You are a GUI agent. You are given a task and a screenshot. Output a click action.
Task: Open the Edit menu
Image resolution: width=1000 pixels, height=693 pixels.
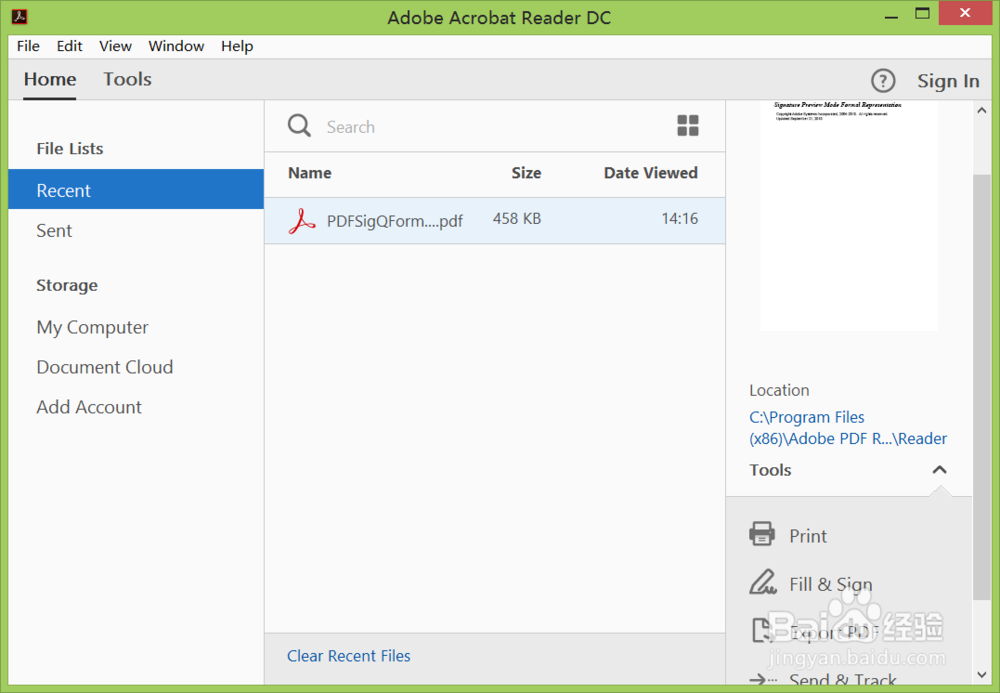pos(69,46)
